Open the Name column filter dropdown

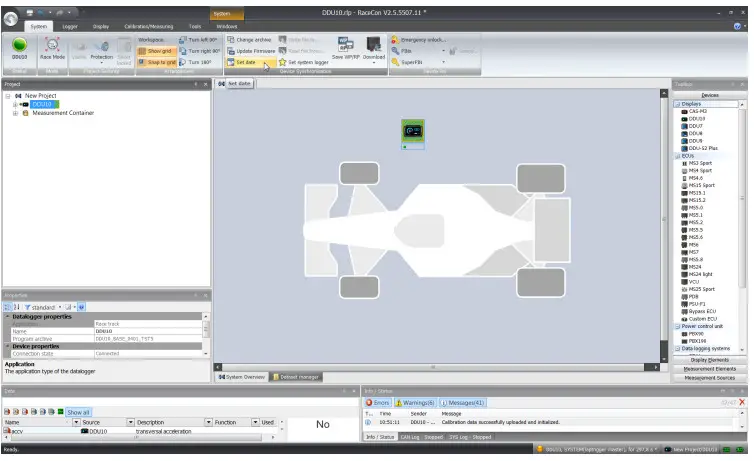[x=76, y=422]
